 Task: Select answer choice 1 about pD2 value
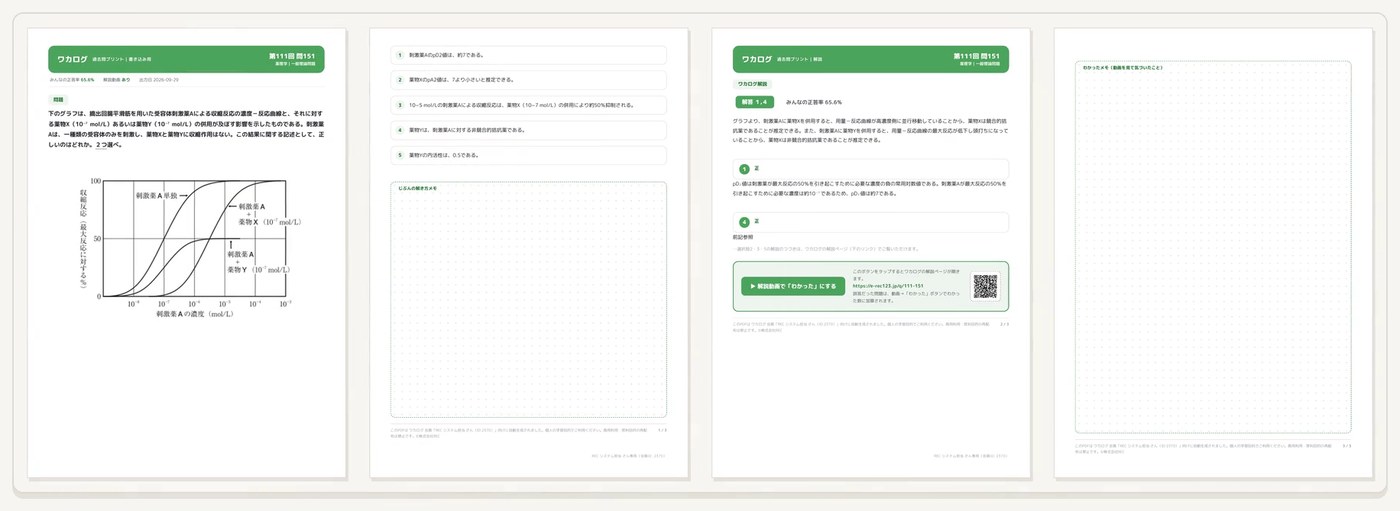(x=529, y=56)
